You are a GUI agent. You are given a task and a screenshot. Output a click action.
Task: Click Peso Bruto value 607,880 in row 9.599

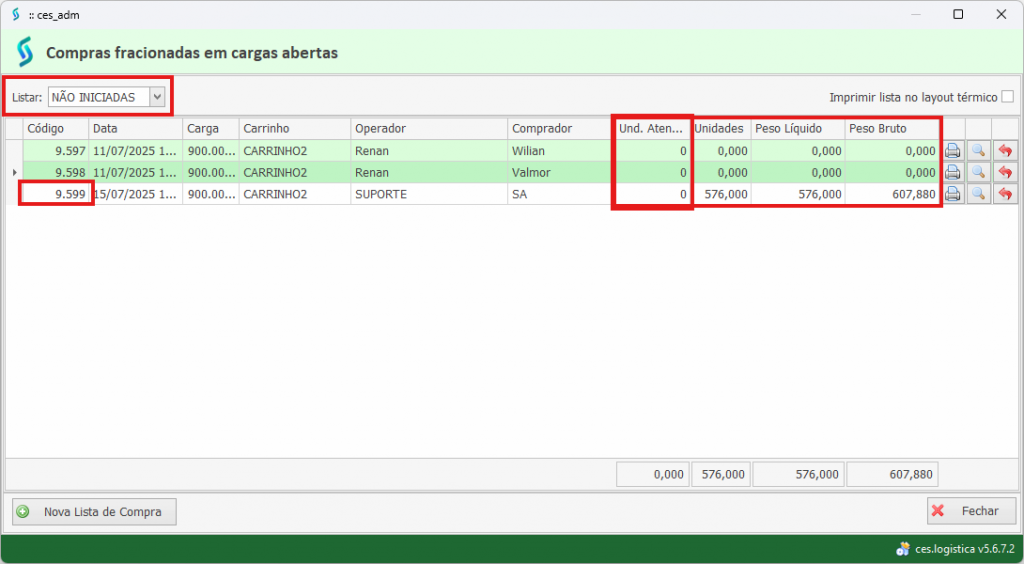click(x=892, y=194)
